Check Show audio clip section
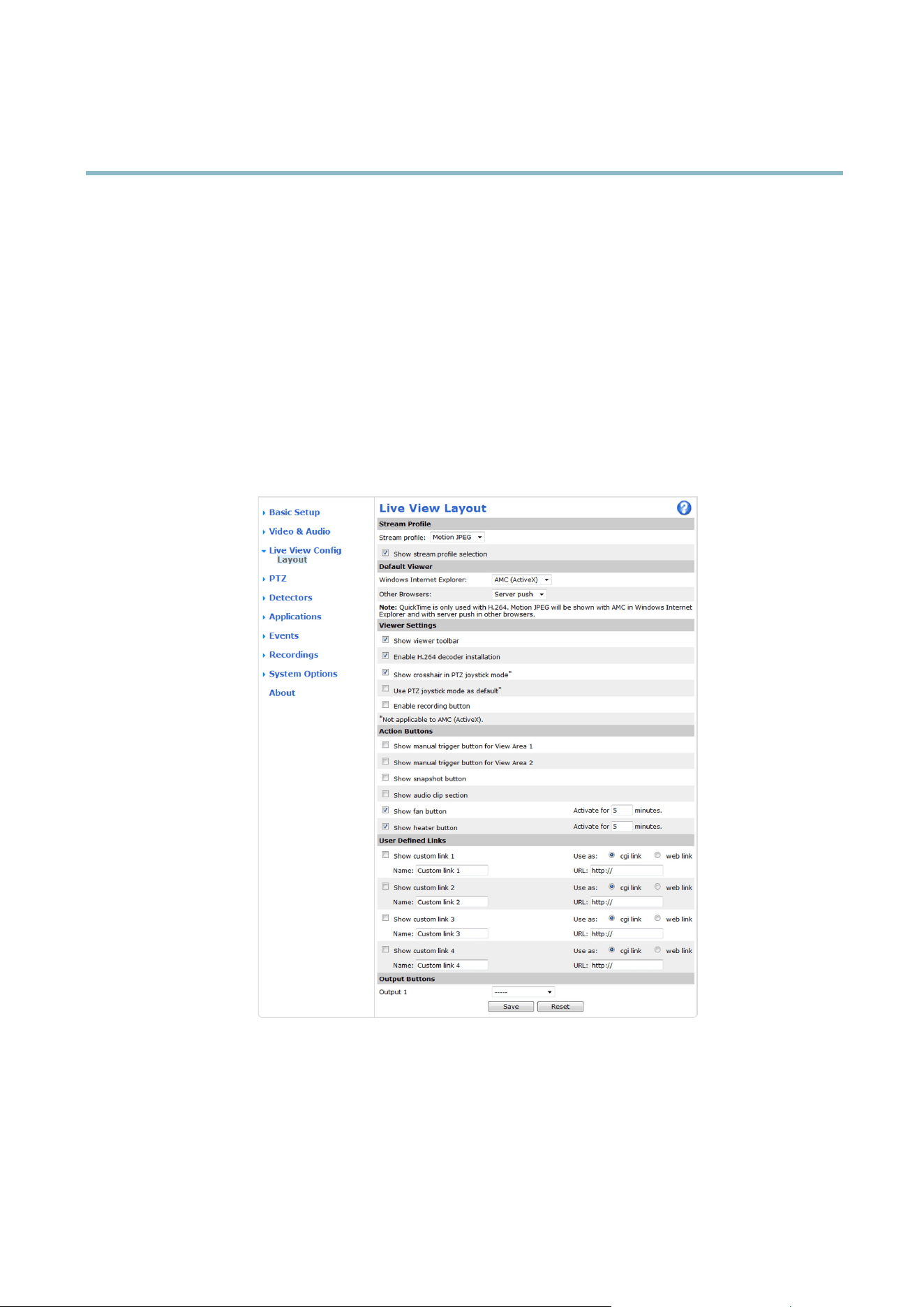The image size is (924, 1307). (x=385, y=795)
